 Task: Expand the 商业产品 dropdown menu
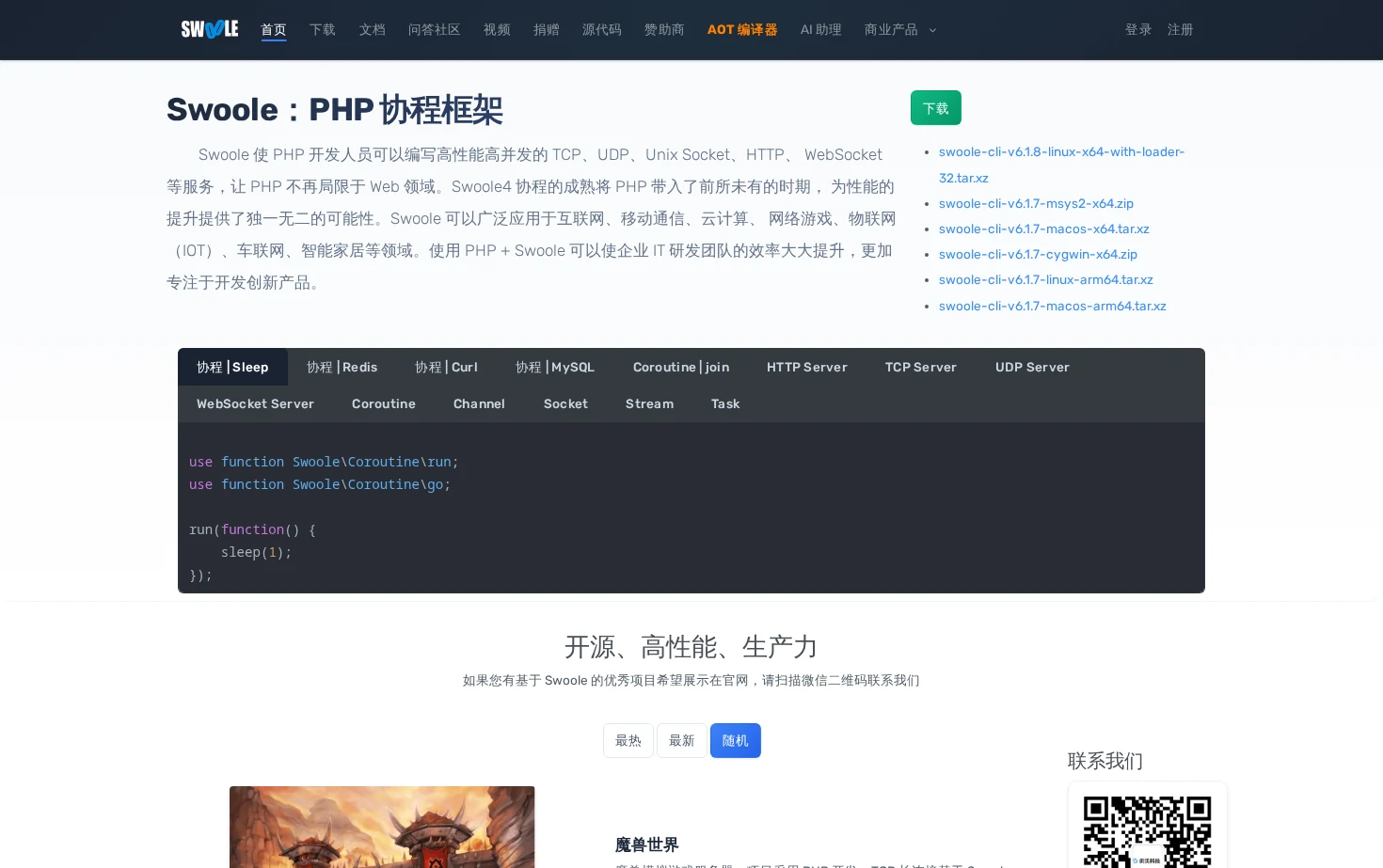900,30
